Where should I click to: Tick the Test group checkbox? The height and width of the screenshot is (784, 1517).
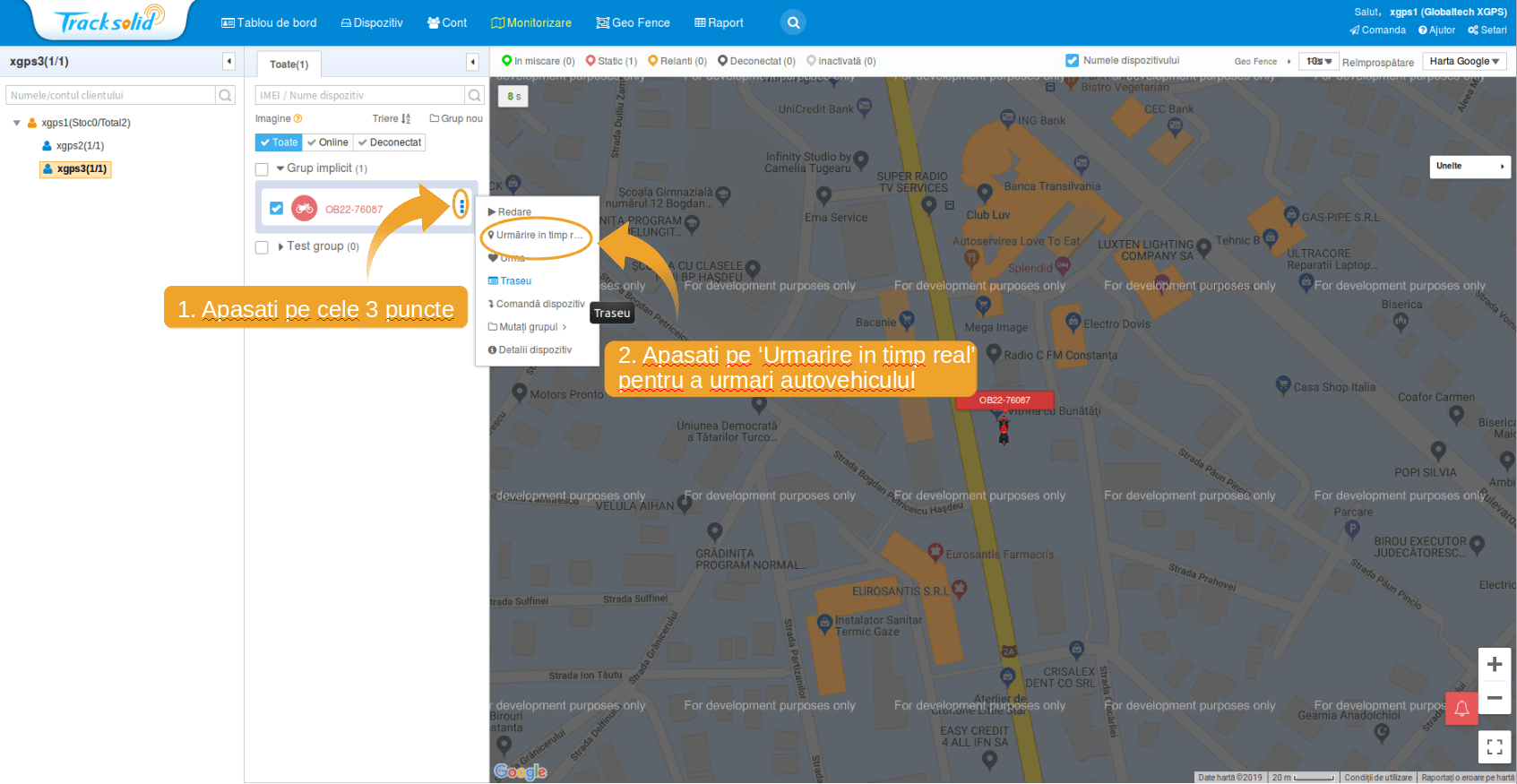click(x=262, y=247)
